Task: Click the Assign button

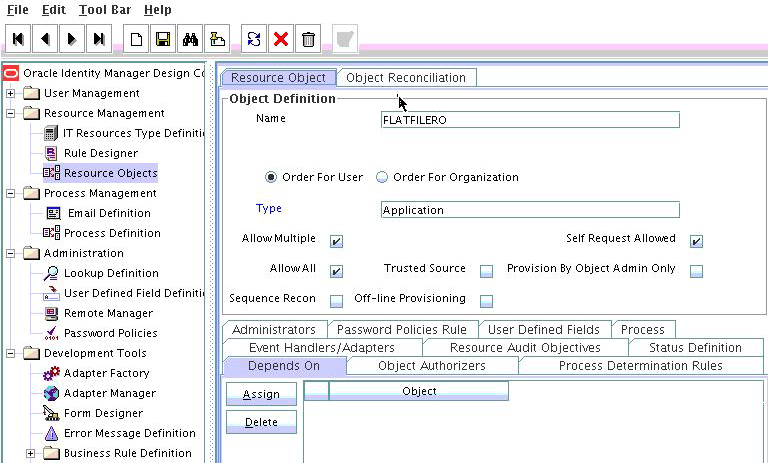Action: pyautogui.click(x=261, y=394)
